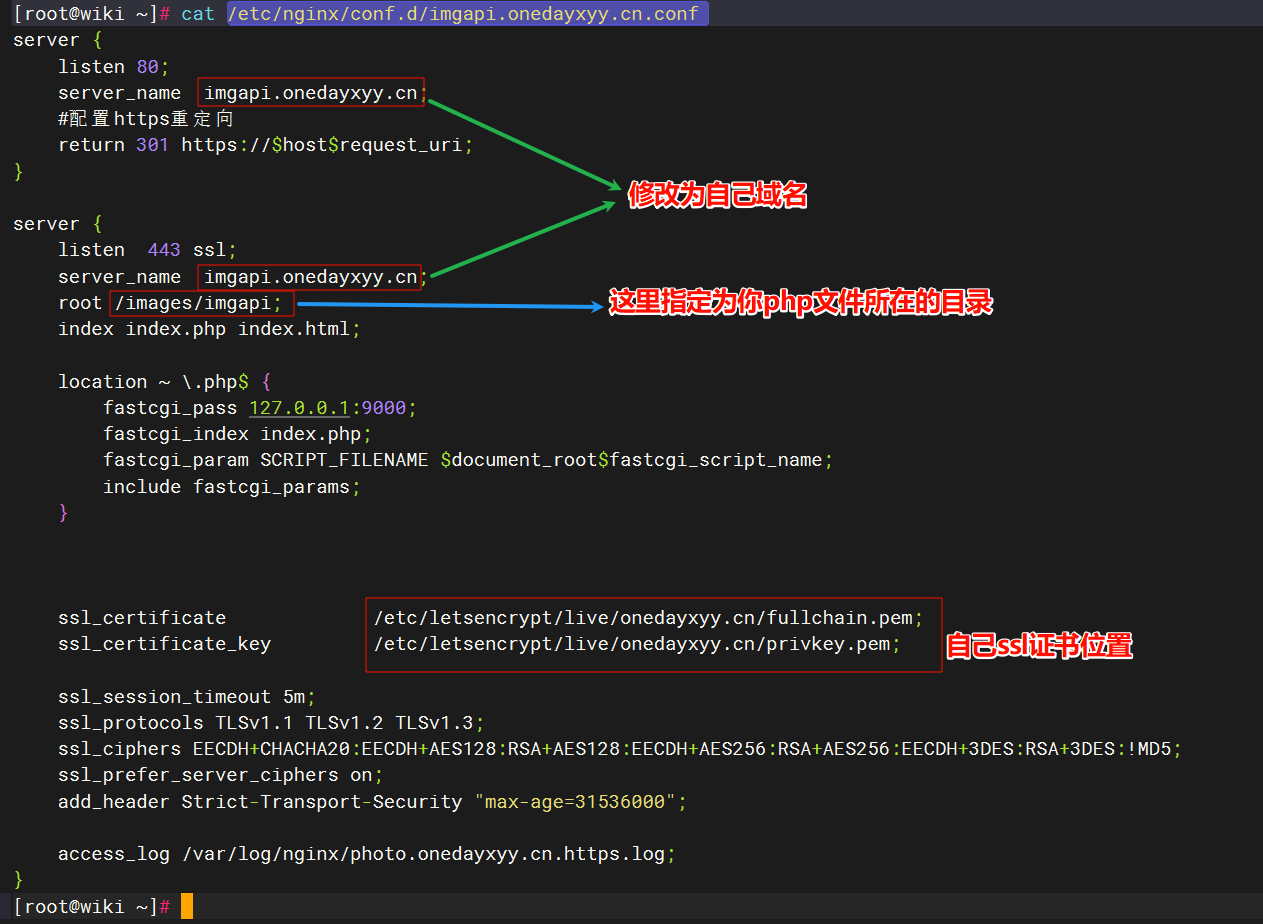1263x924 pixels.
Task: Click the 'ssl_certificate_key' directive name
Action: click(x=165, y=644)
